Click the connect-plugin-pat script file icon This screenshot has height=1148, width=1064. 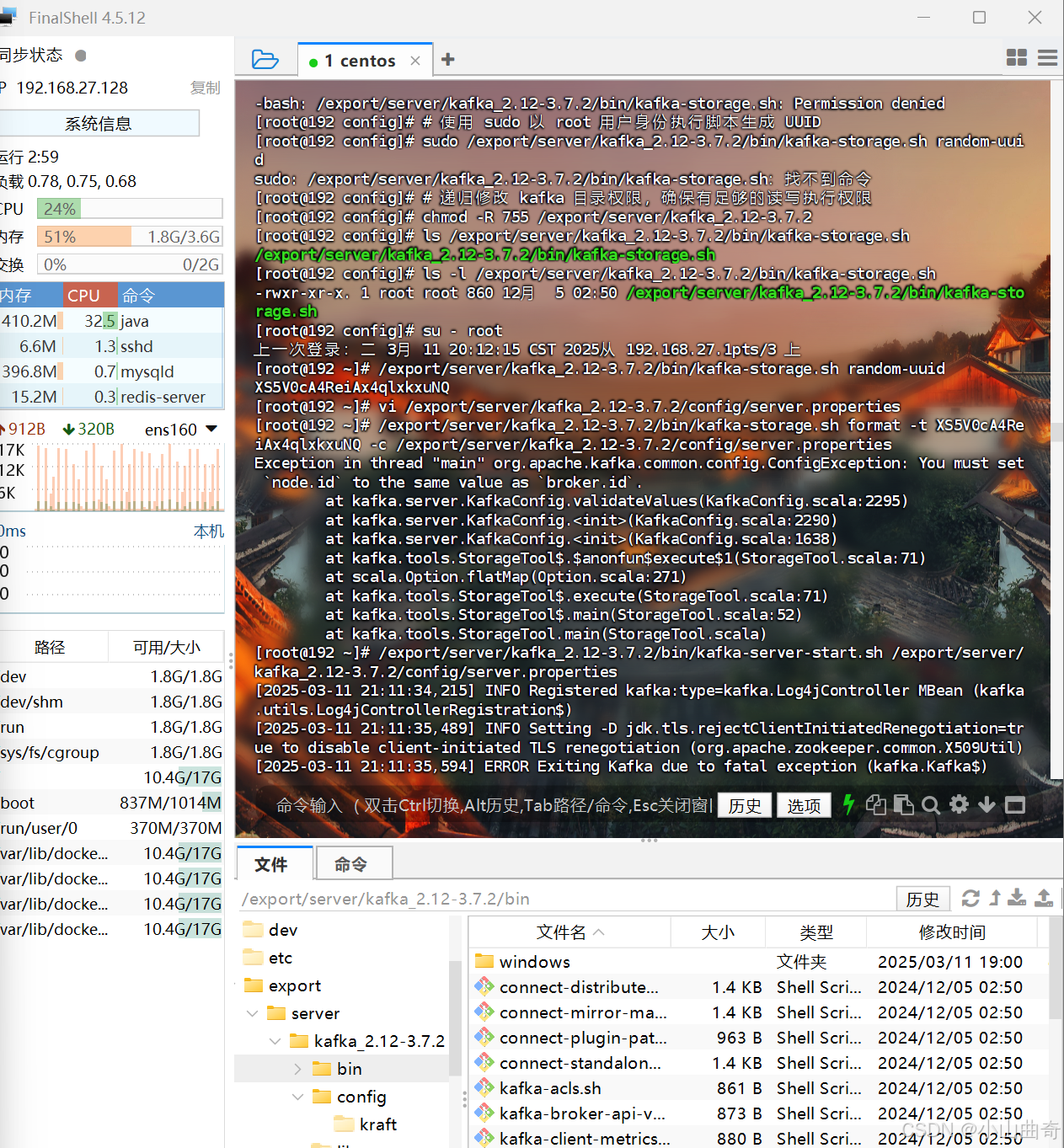click(x=484, y=1038)
